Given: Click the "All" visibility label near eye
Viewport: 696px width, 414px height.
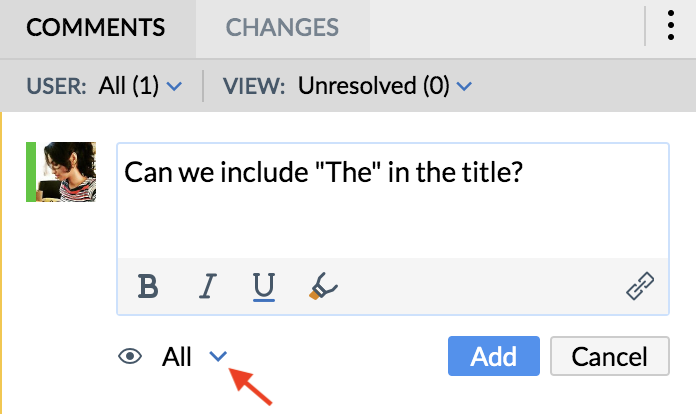Looking at the screenshot, I should coord(177,356).
